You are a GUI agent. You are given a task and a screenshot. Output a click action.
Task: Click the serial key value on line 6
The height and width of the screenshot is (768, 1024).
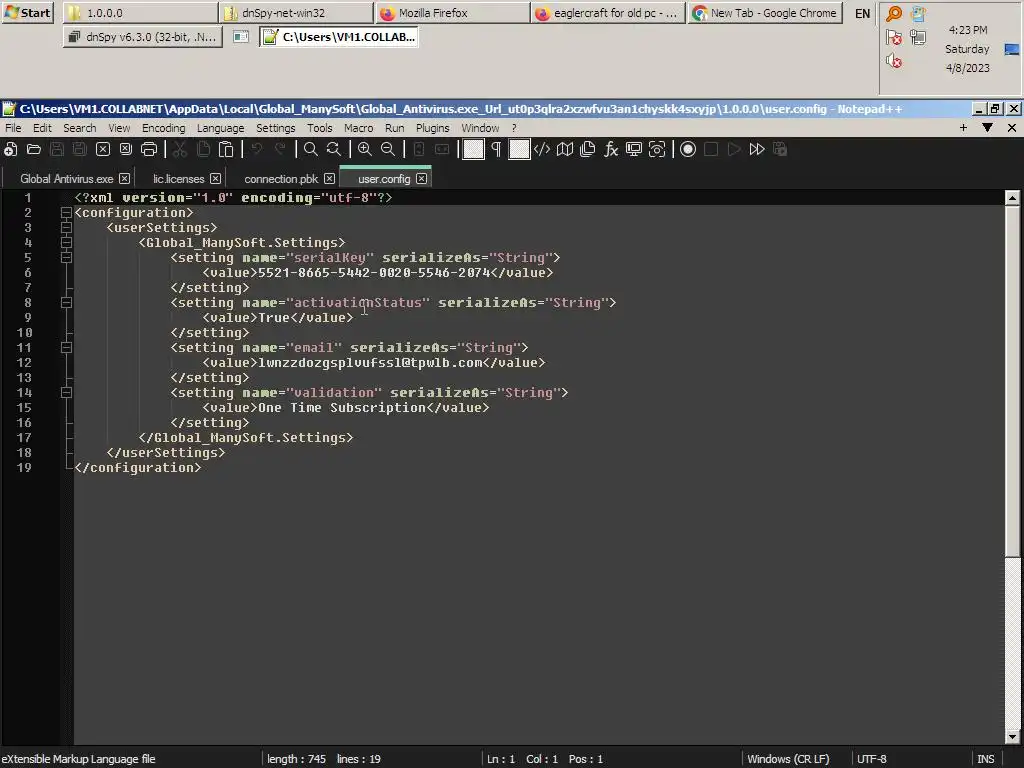pos(374,273)
